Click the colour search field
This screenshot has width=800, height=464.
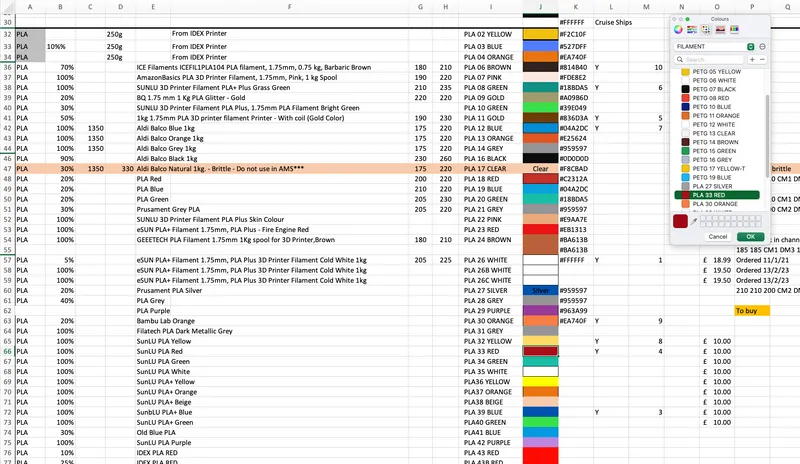pyautogui.click(x=709, y=60)
